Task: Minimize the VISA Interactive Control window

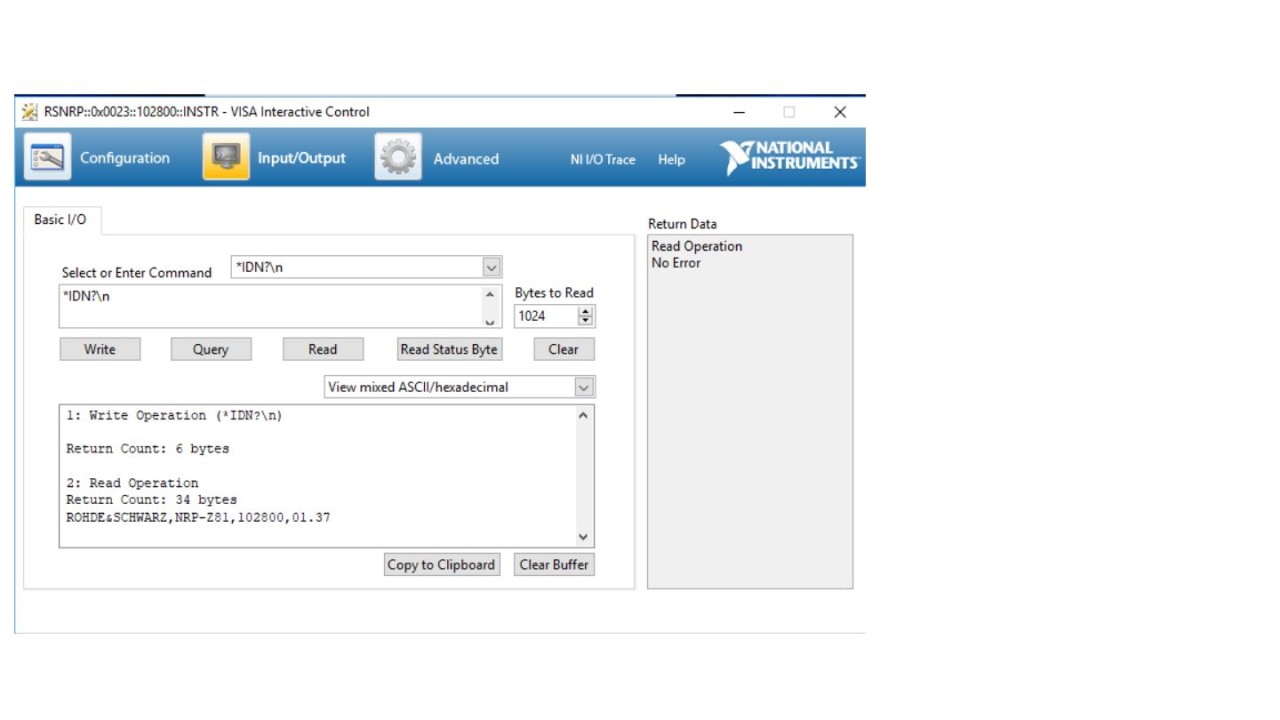Action: (739, 112)
